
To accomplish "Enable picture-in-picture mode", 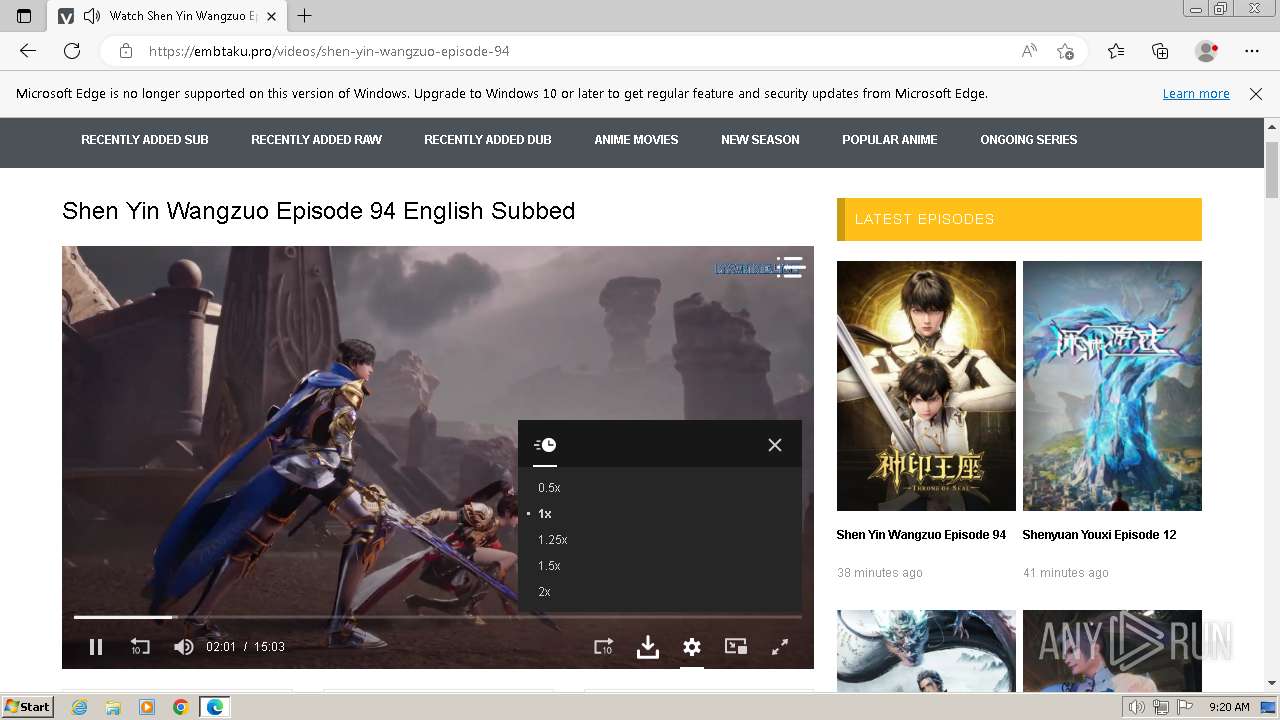I will pos(736,647).
